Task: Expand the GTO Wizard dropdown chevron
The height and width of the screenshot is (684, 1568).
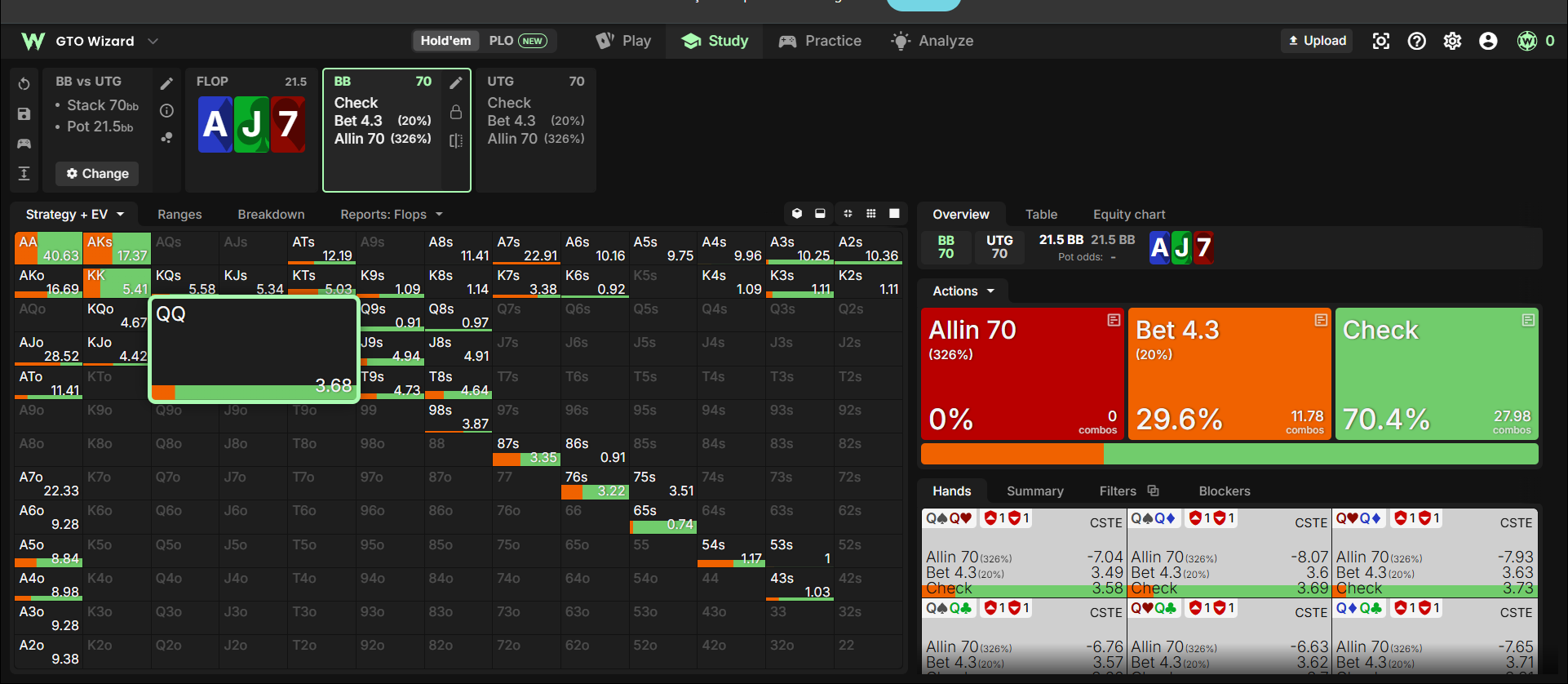Action: [153, 41]
